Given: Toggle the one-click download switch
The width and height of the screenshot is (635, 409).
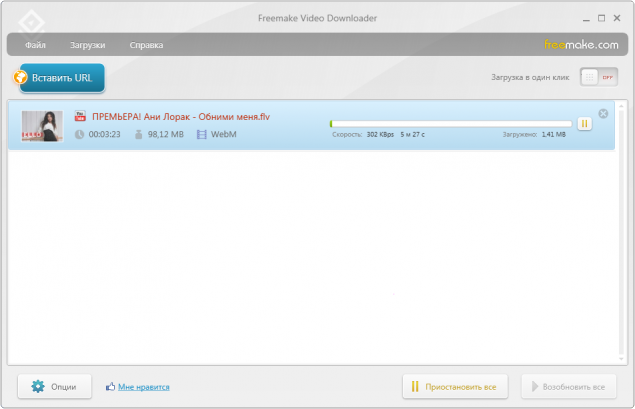Looking at the screenshot, I should tap(599, 77).
